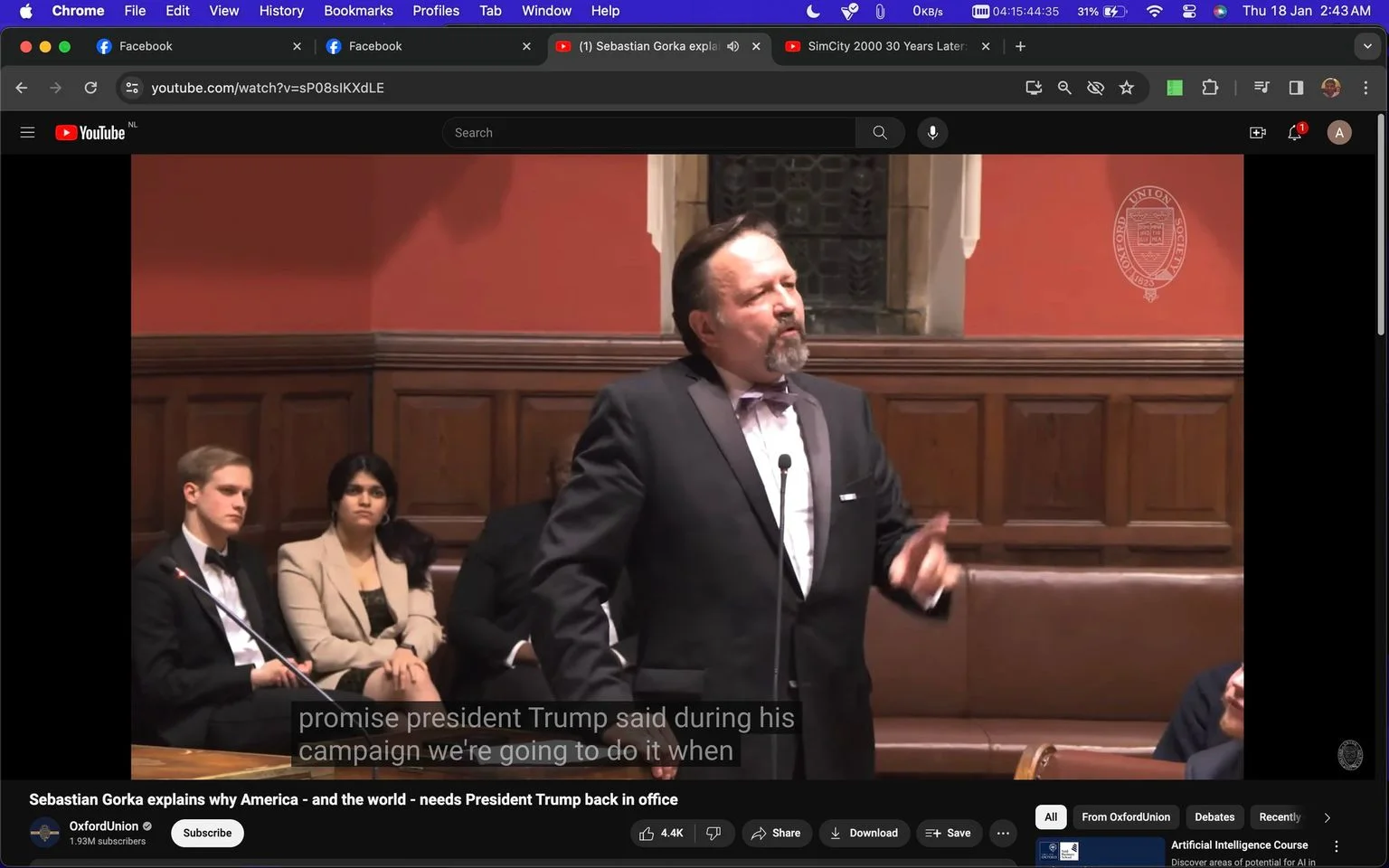This screenshot has height=868, width=1389.
Task: Open a new tab with plus
Action: coord(1020,46)
